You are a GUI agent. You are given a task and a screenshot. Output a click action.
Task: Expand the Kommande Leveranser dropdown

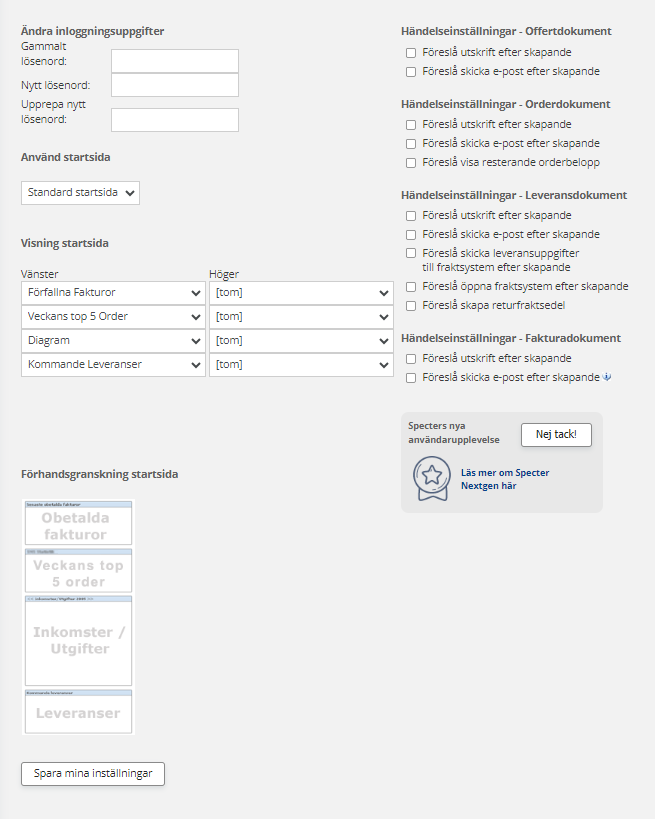(x=113, y=365)
